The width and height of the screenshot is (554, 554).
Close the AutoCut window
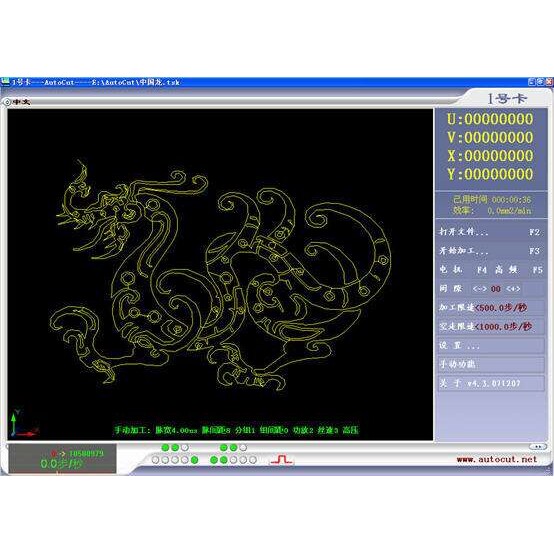tap(549, 82)
